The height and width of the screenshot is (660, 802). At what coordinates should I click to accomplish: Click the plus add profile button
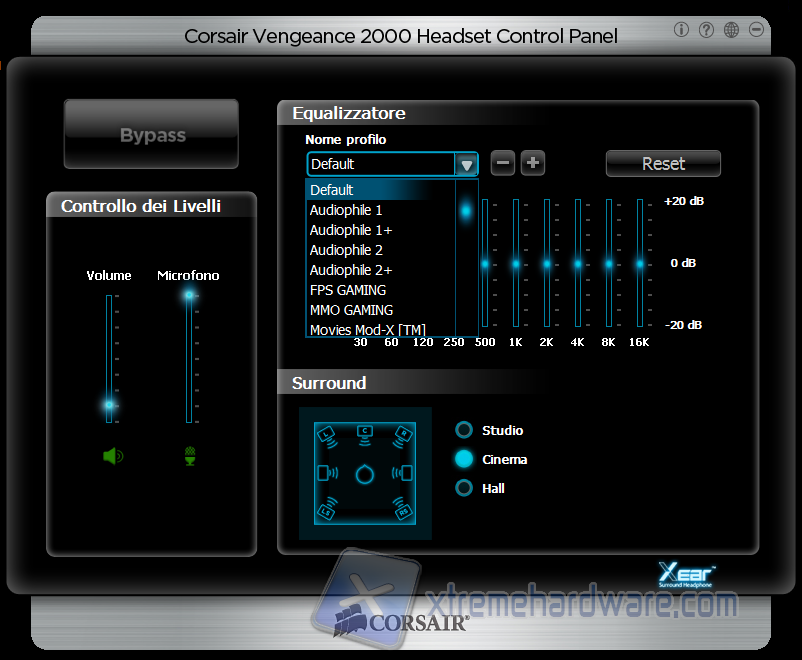(533, 163)
